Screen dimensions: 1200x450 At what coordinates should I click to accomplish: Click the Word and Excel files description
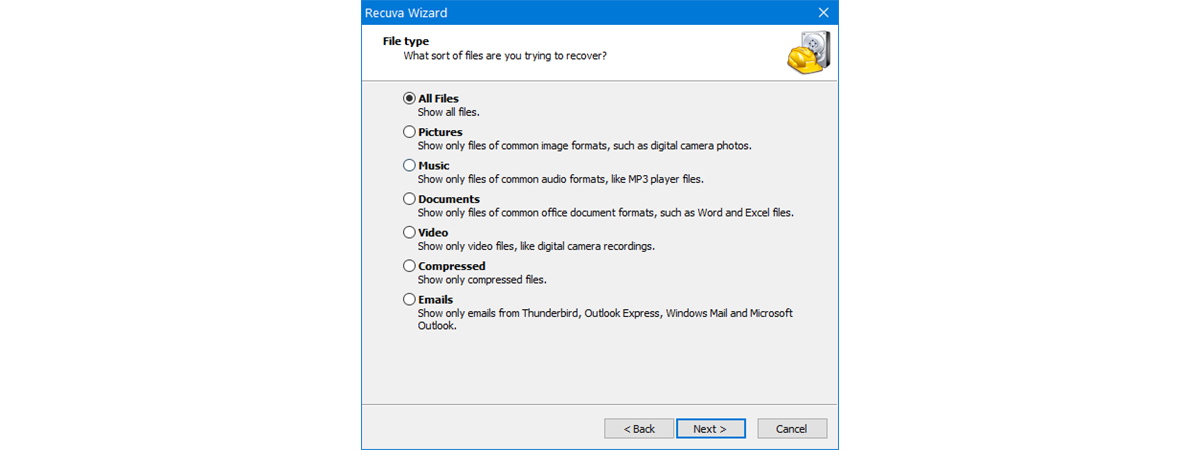(606, 213)
